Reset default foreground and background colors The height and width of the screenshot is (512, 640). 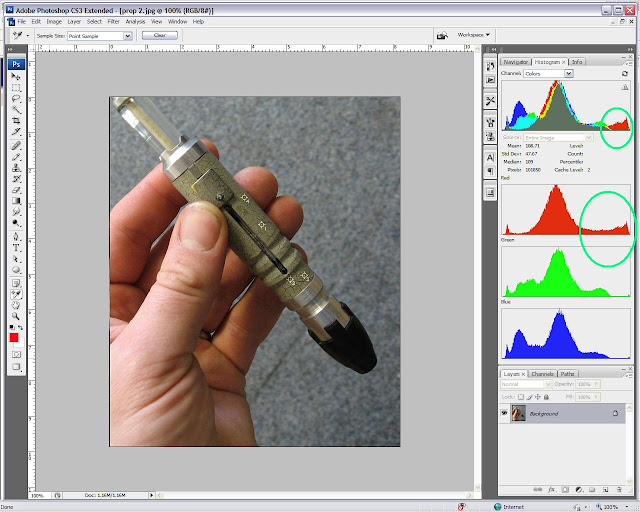pyautogui.click(x=12, y=327)
